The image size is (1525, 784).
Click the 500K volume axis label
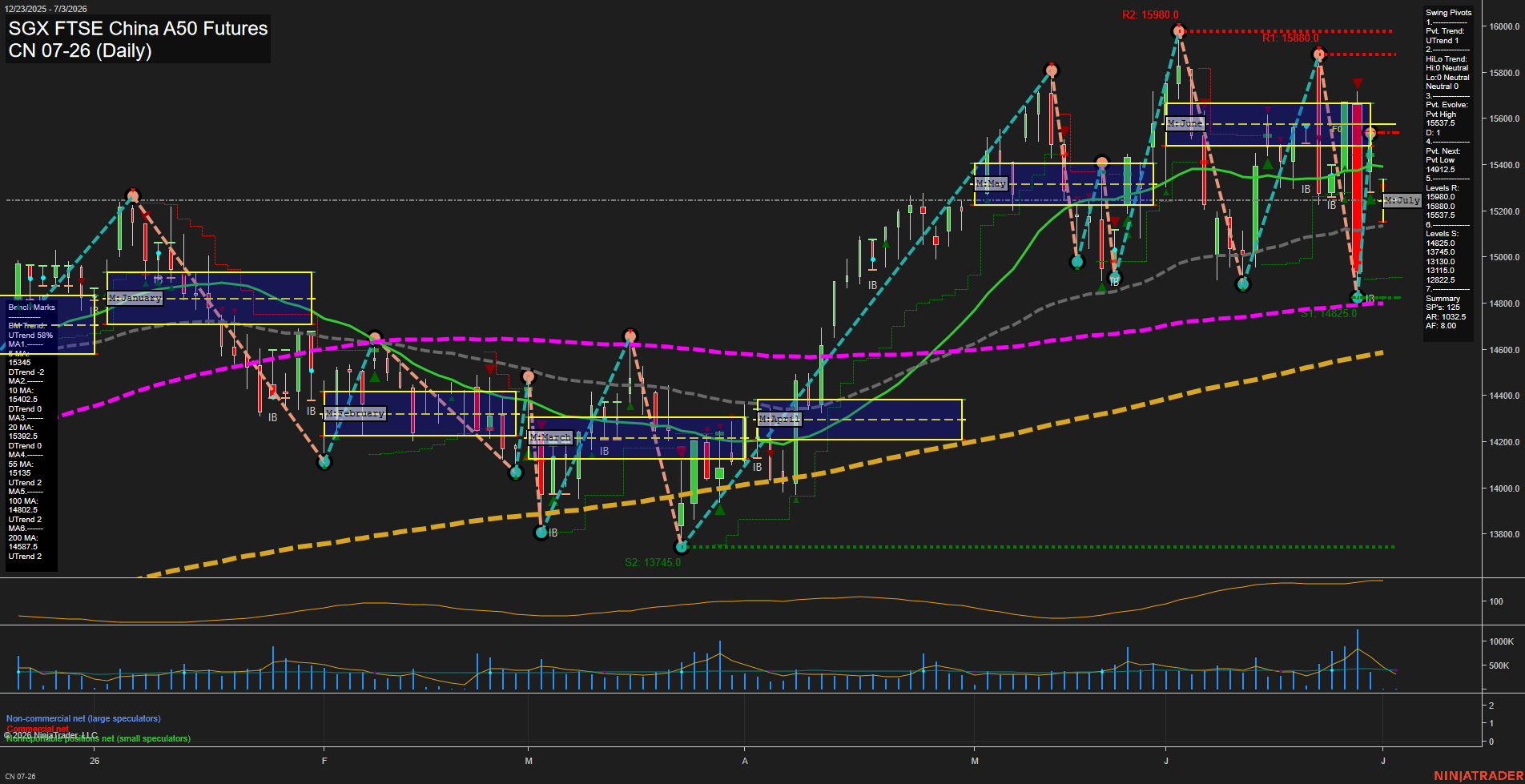click(x=1499, y=665)
